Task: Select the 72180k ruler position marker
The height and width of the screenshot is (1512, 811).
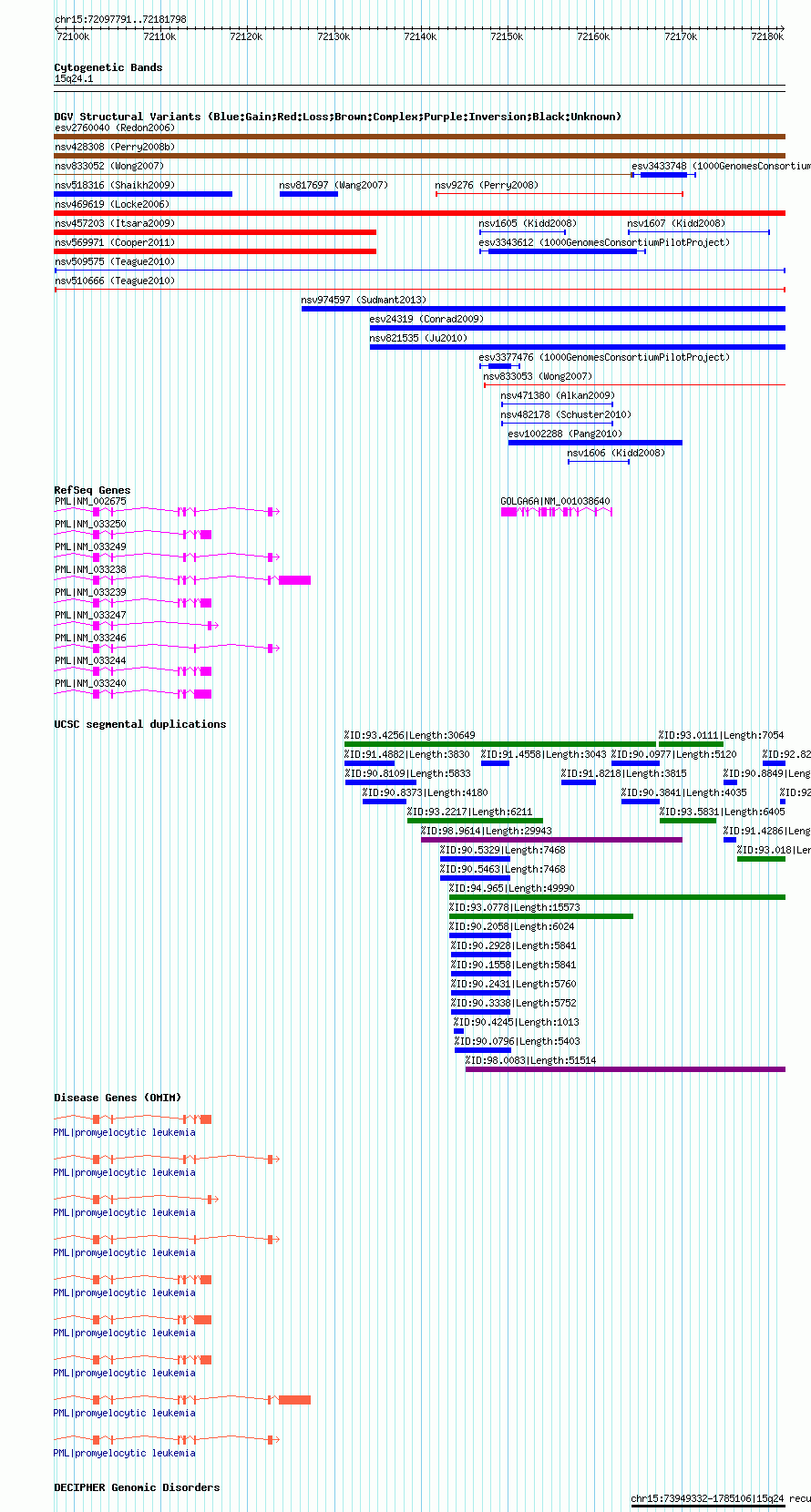Action: pyautogui.click(x=767, y=36)
